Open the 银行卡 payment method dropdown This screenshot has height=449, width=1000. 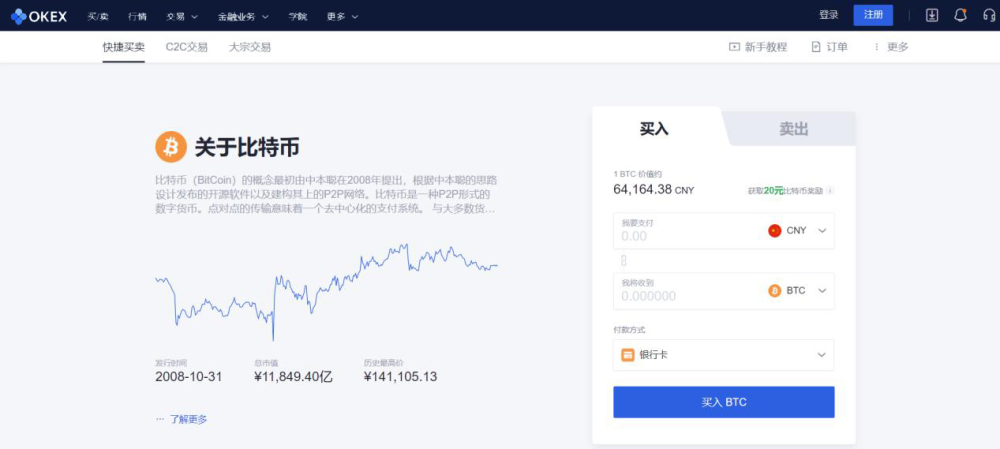point(724,355)
